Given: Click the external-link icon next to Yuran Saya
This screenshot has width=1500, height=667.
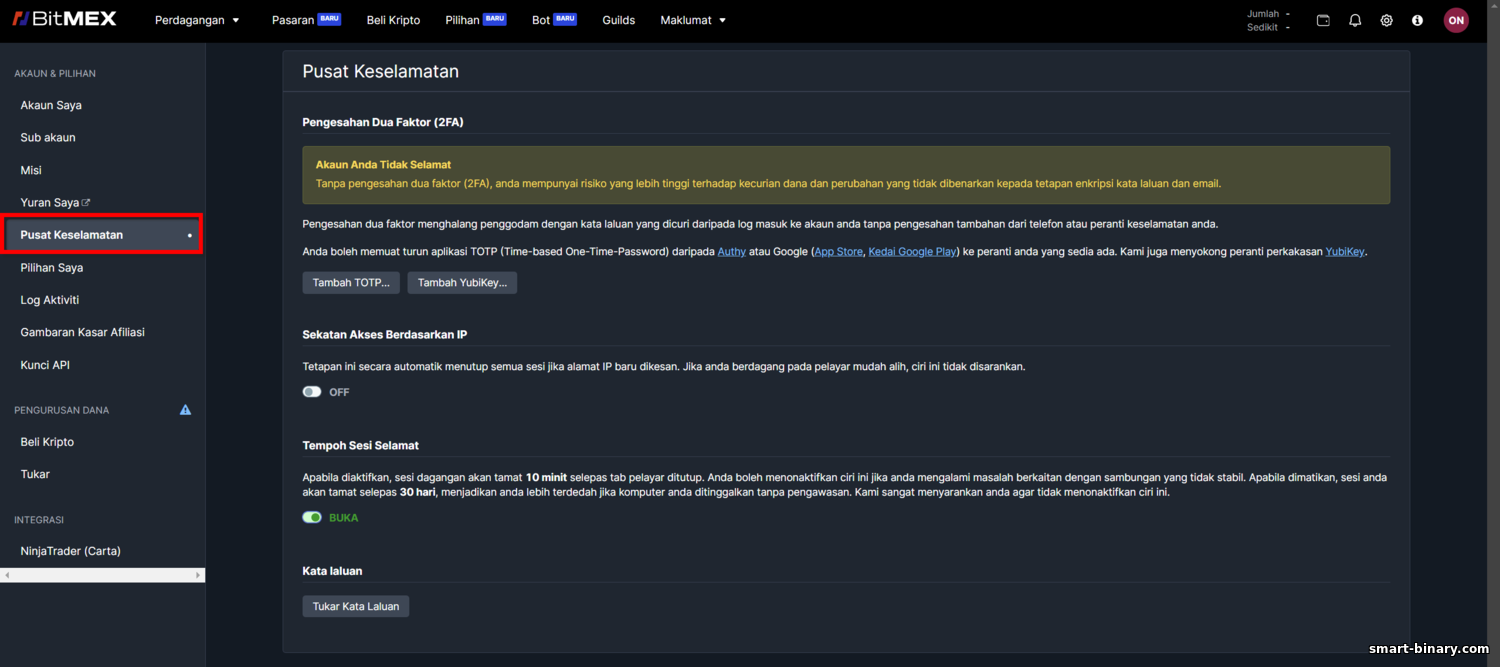Looking at the screenshot, I should click(86, 202).
